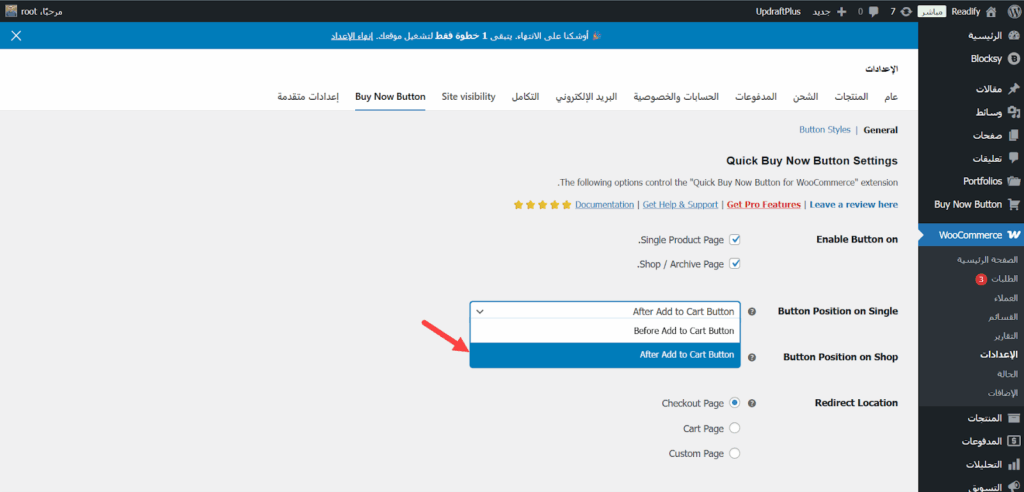Click the plus icon for new content

pyautogui.click(x=841, y=12)
